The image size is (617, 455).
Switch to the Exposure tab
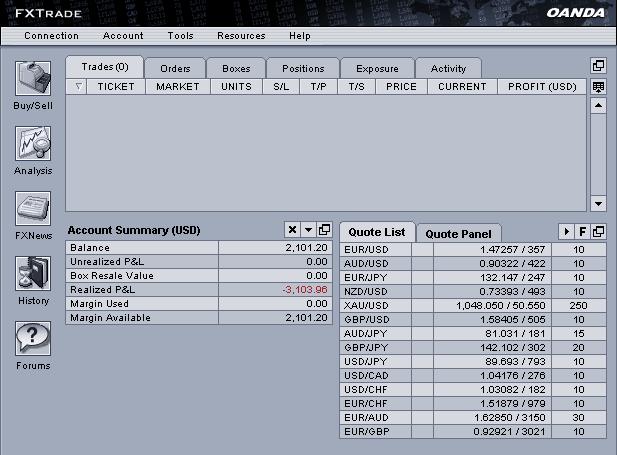377,68
